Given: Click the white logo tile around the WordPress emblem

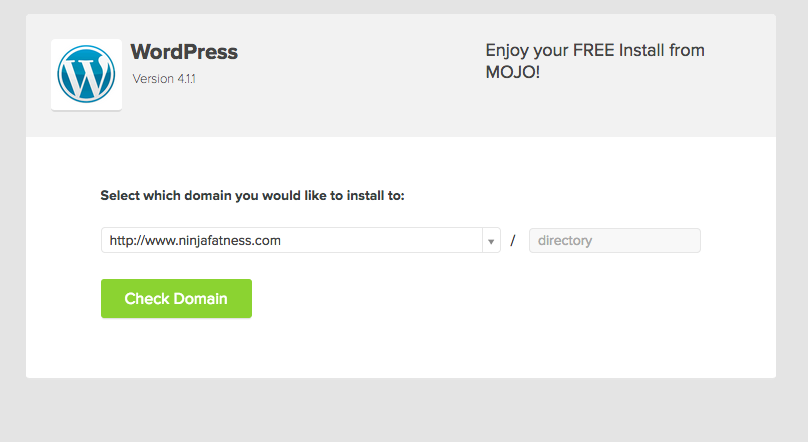Looking at the screenshot, I should click(x=86, y=75).
